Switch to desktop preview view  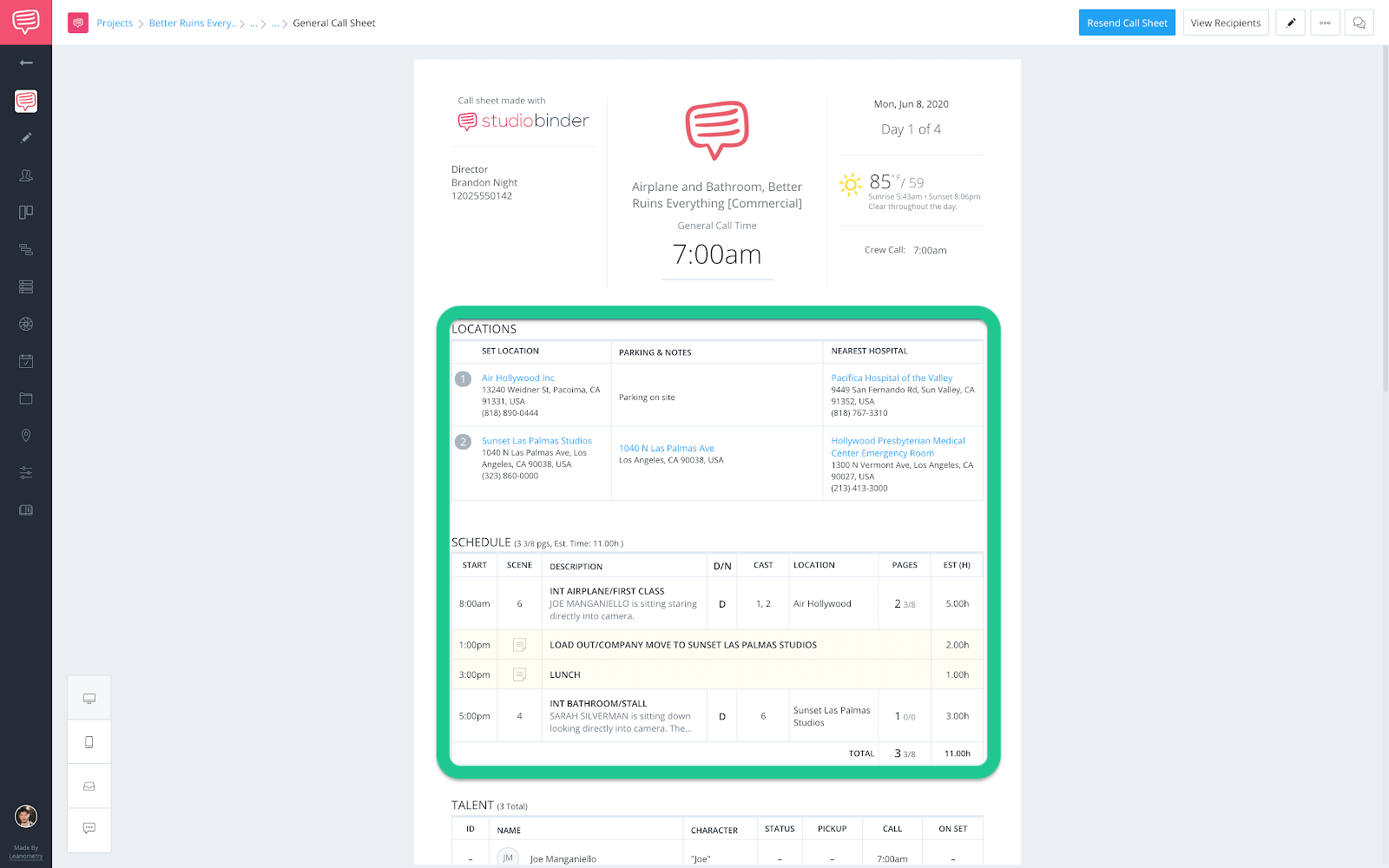pos(89,698)
